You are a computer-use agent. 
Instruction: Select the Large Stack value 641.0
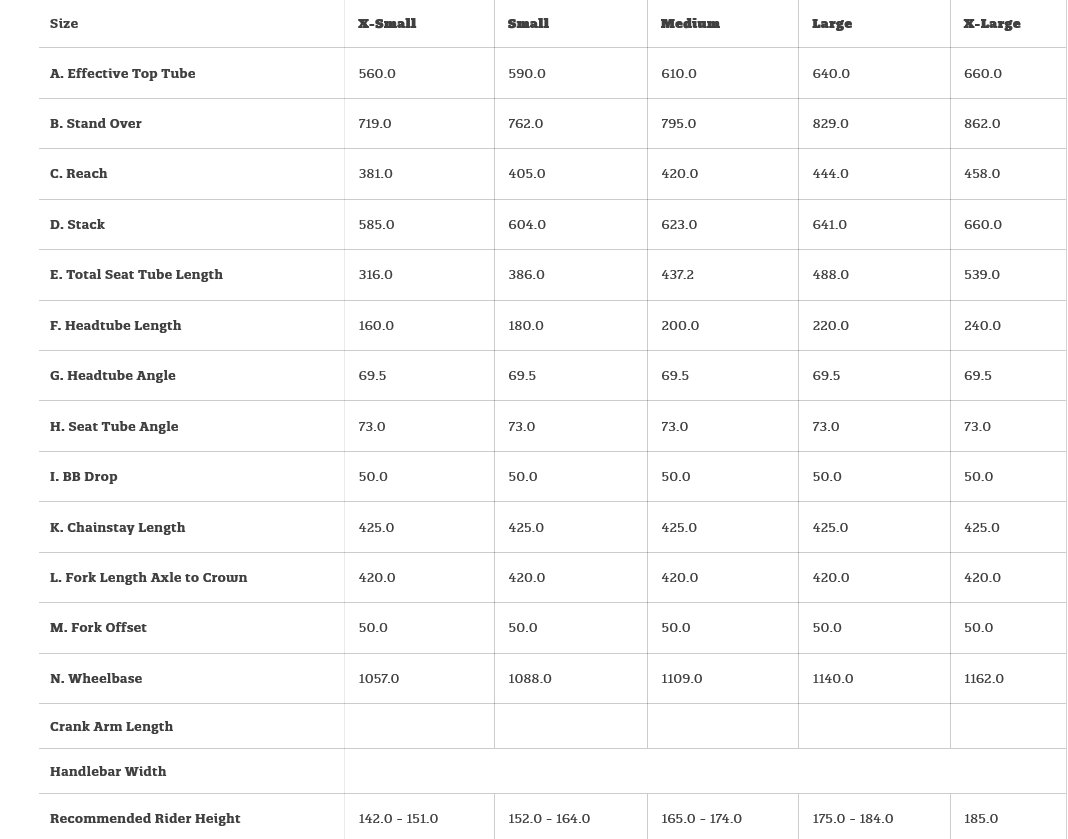coord(830,225)
